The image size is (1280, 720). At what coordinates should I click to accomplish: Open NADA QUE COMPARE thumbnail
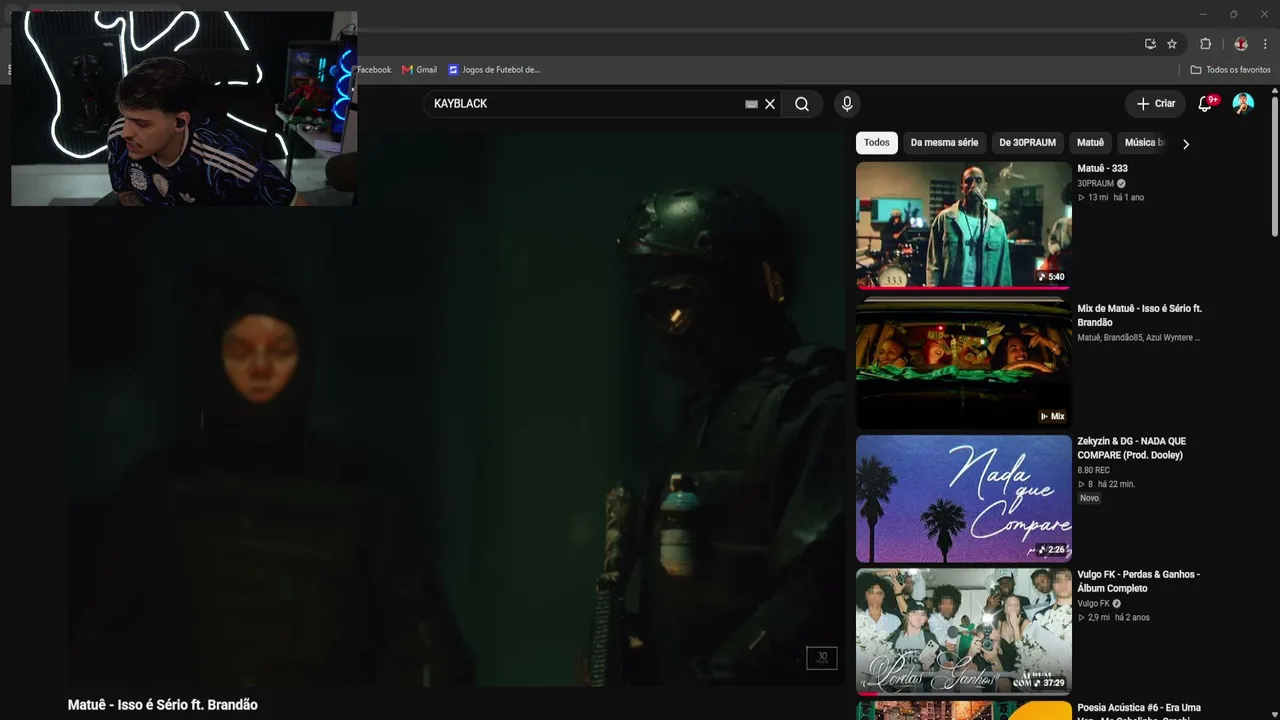[963, 498]
